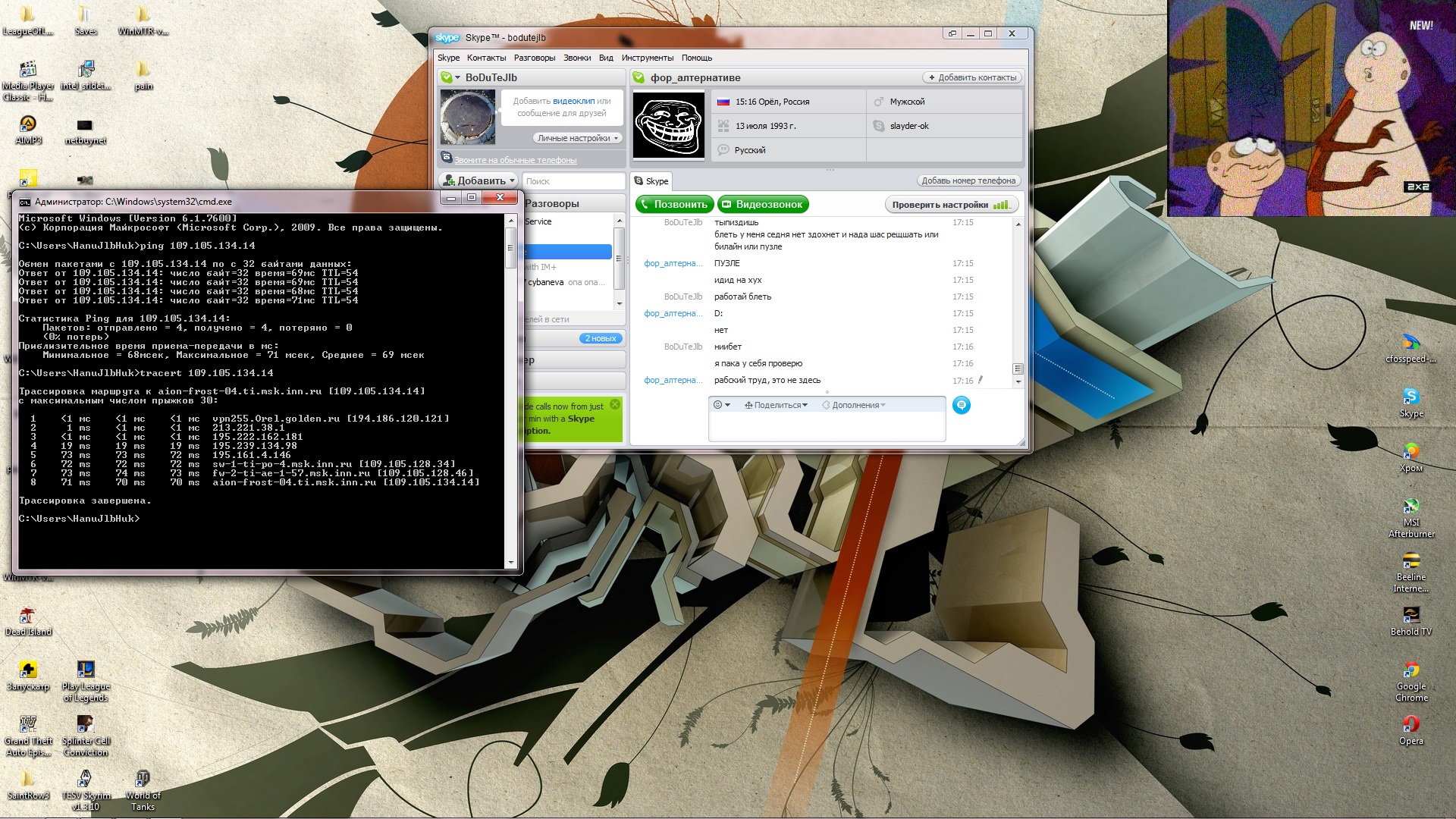Viewport: 1456px width, 819px height.
Task: Open Разговоры menu
Action: (x=535, y=58)
